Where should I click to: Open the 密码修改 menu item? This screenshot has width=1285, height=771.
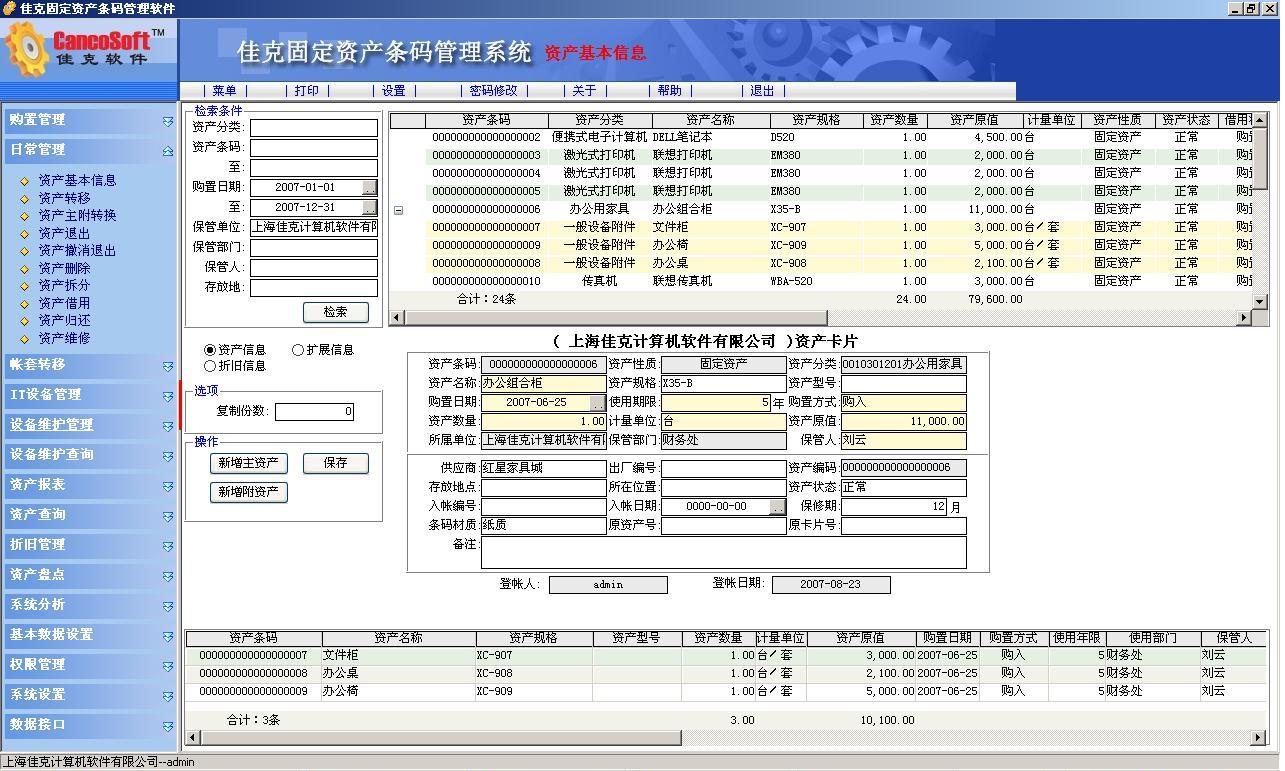494,91
